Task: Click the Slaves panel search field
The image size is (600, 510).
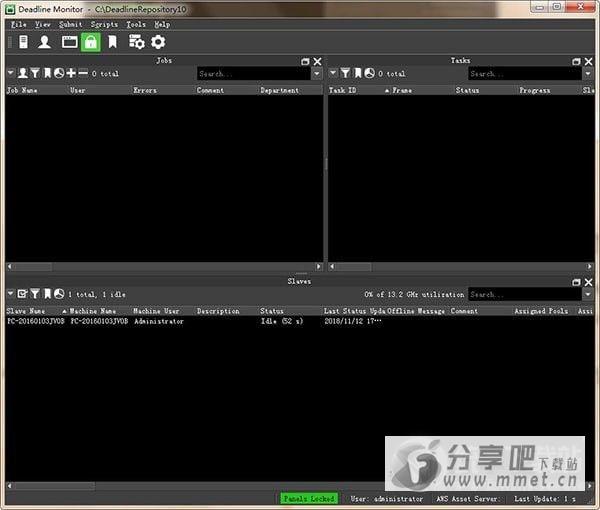Action: click(x=525, y=294)
